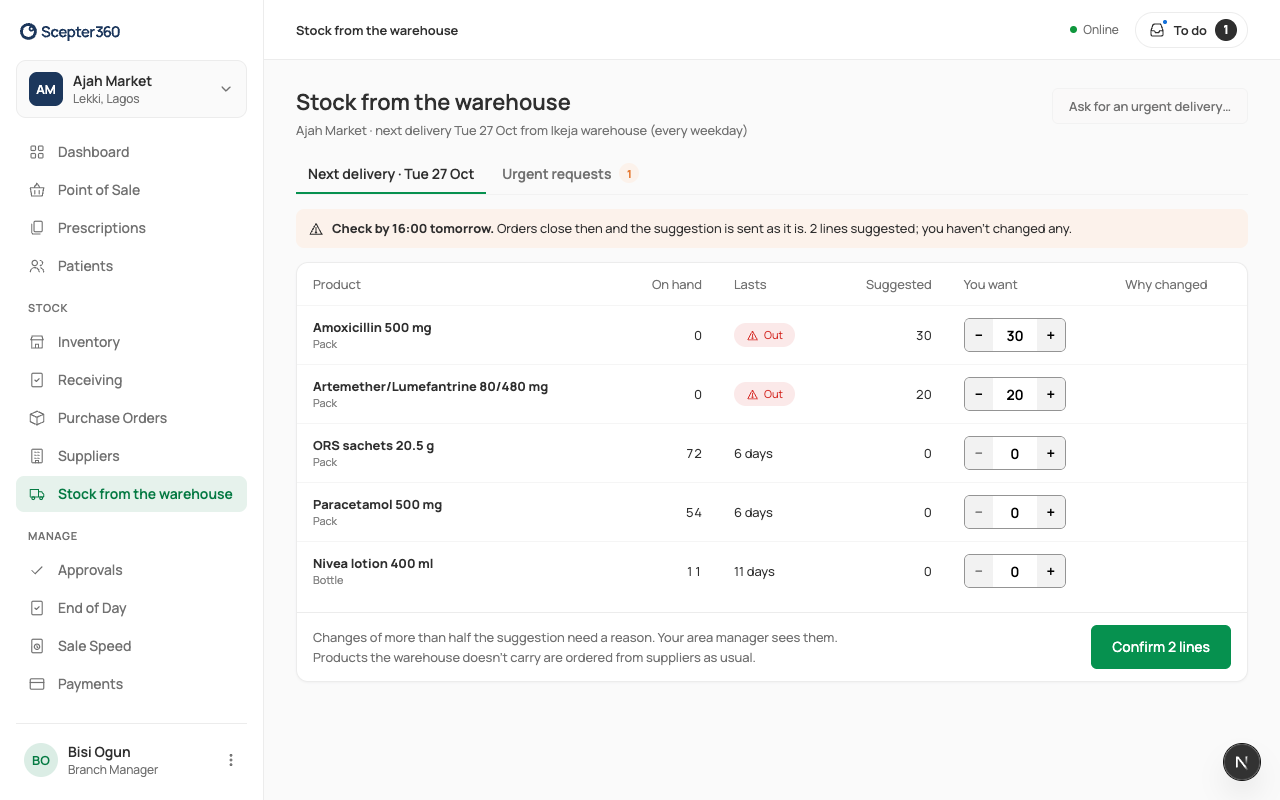Open the To do button with count 1
Image resolution: width=1280 pixels, height=800 pixels.
pos(1191,30)
